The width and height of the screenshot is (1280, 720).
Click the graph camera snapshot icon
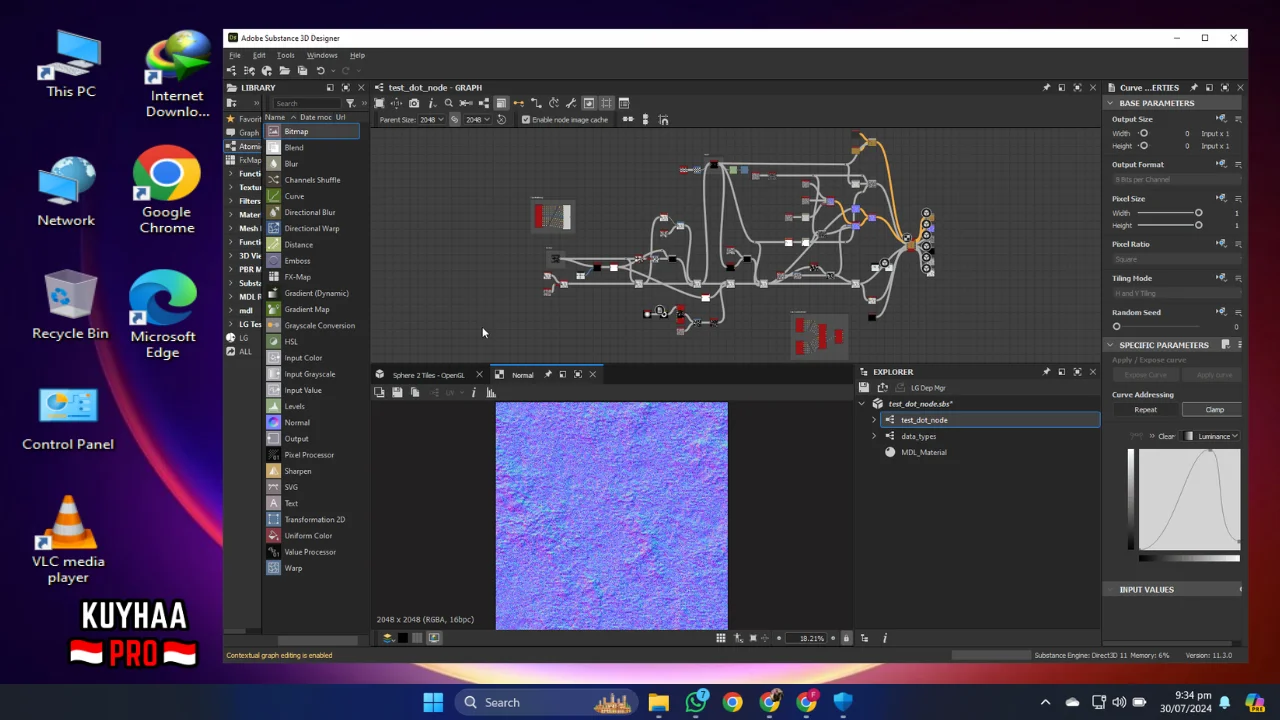(x=414, y=103)
